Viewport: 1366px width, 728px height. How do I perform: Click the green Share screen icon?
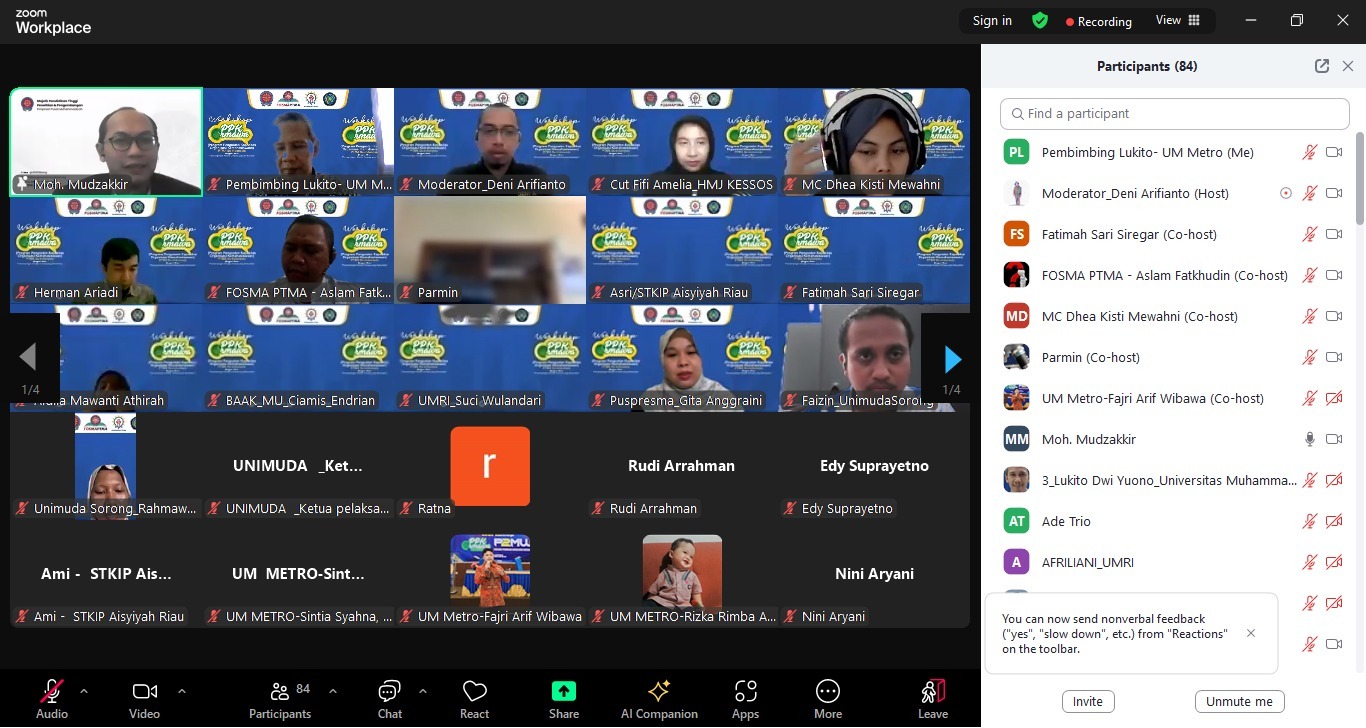(564, 692)
